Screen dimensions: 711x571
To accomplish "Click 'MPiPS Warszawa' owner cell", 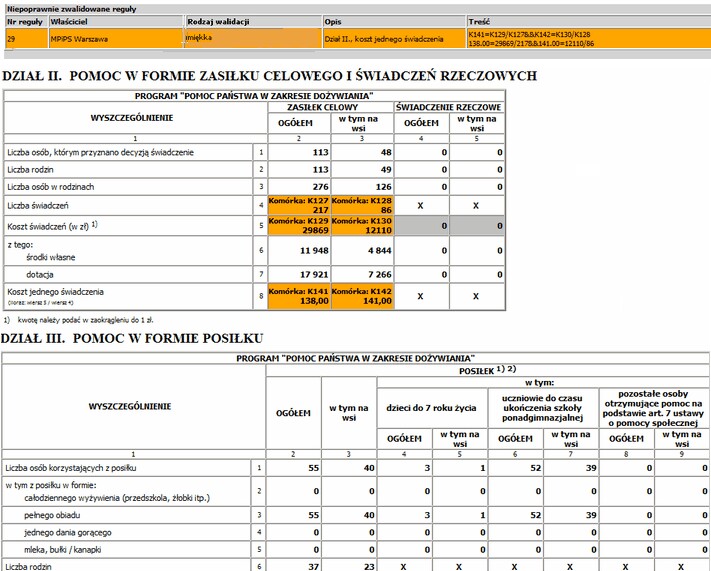I will pos(115,39).
